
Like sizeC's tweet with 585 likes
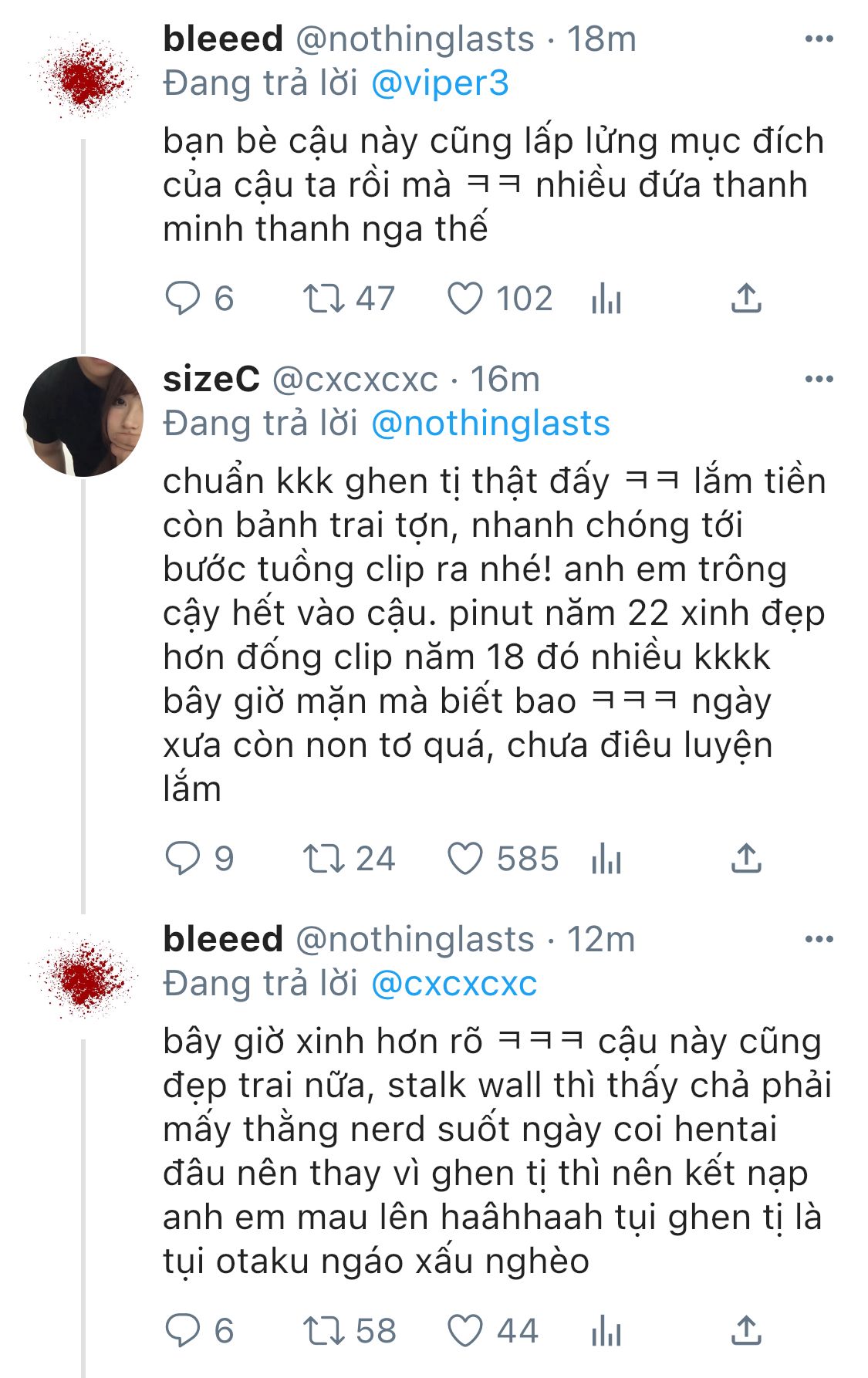[x=465, y=859]
